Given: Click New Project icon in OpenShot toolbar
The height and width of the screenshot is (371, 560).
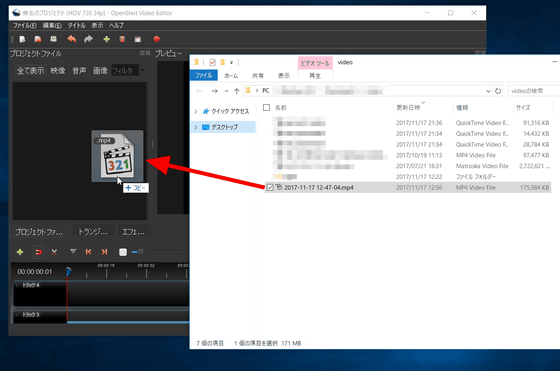Looking at the screenshot, I should (22, 39).
